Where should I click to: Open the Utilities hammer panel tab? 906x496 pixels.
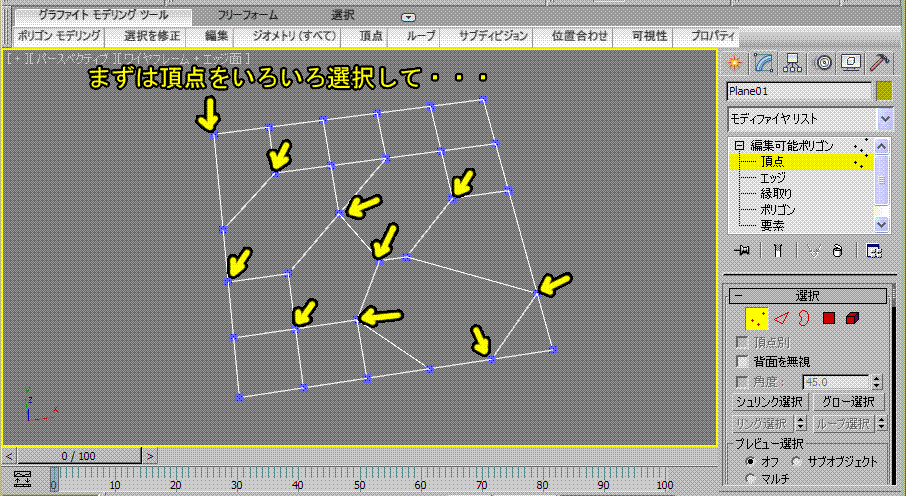point(879,62)
